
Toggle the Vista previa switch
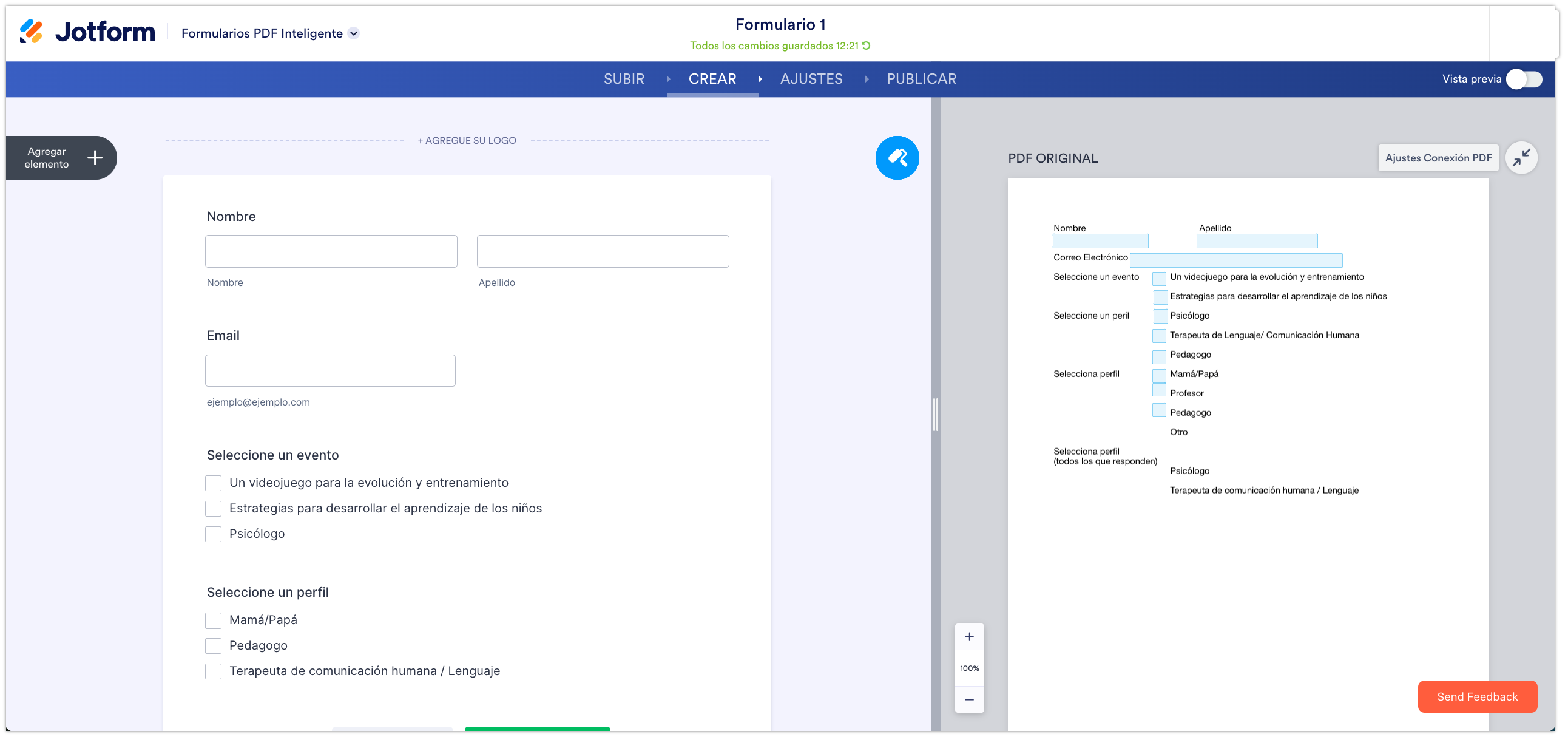coord(1524,79)
